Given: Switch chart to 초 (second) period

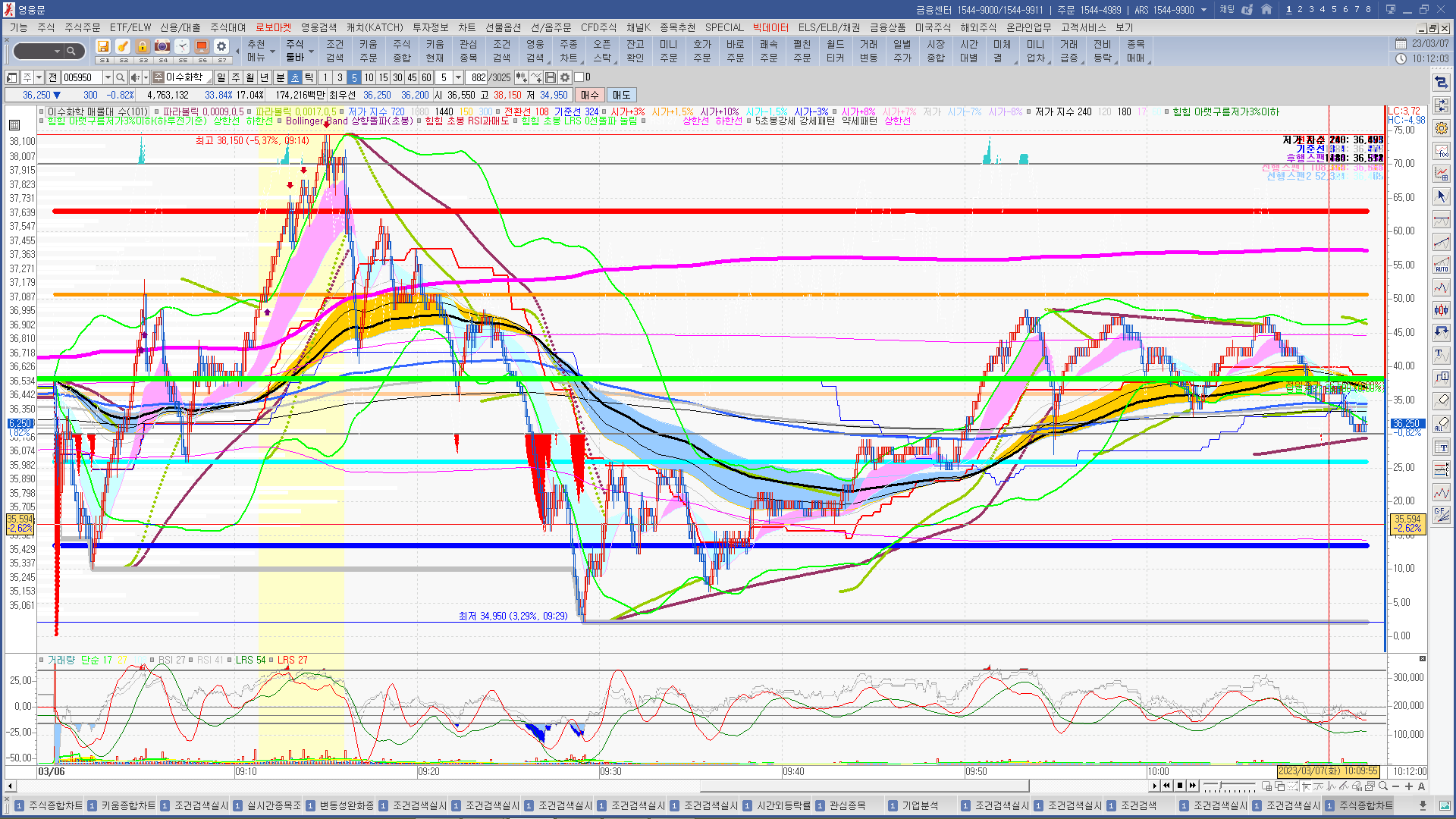Looking at the screenshot, I should 295,77.
